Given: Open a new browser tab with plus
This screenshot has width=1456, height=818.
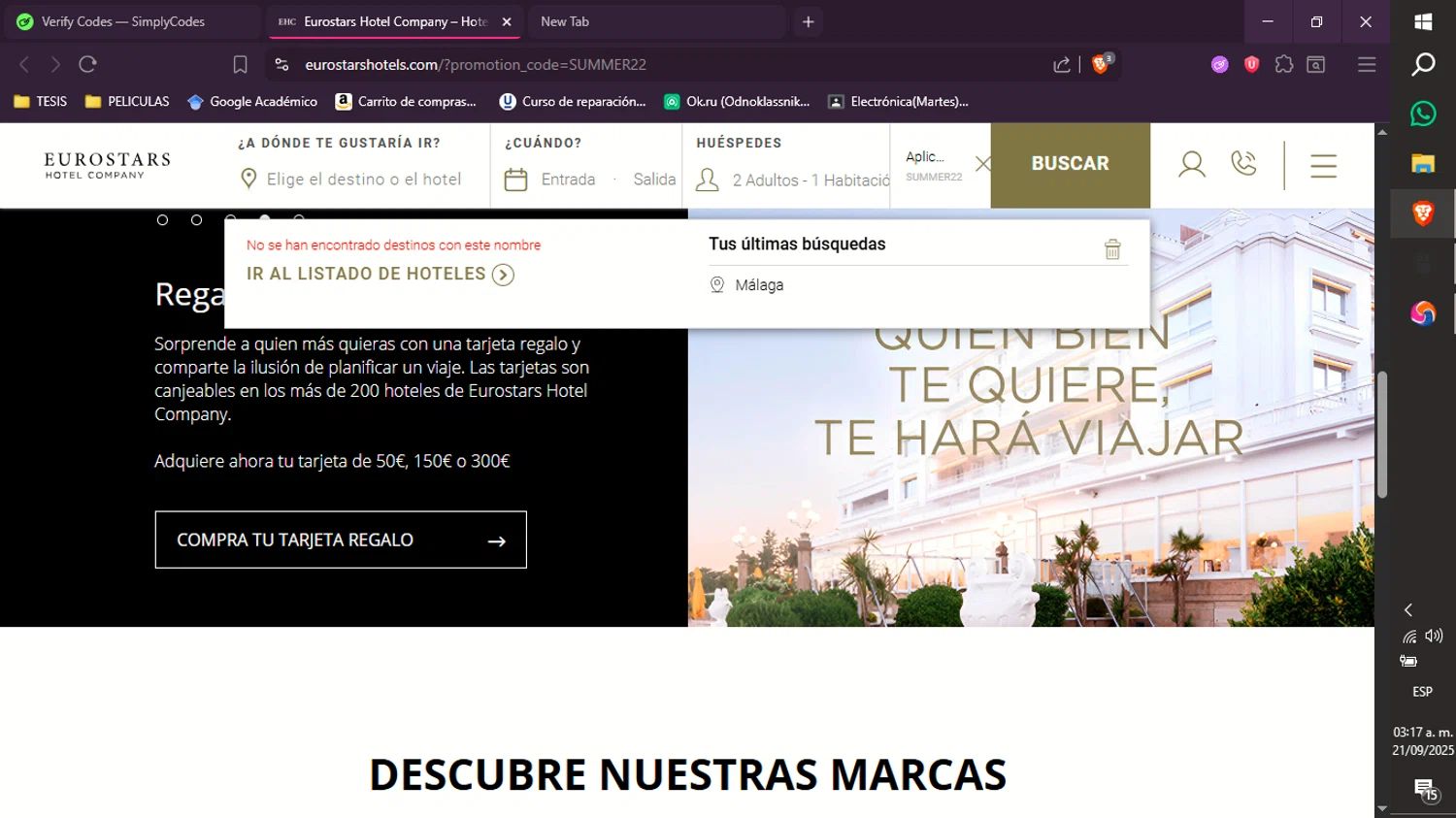Looking at the screenshot, I should coord(808,21).
